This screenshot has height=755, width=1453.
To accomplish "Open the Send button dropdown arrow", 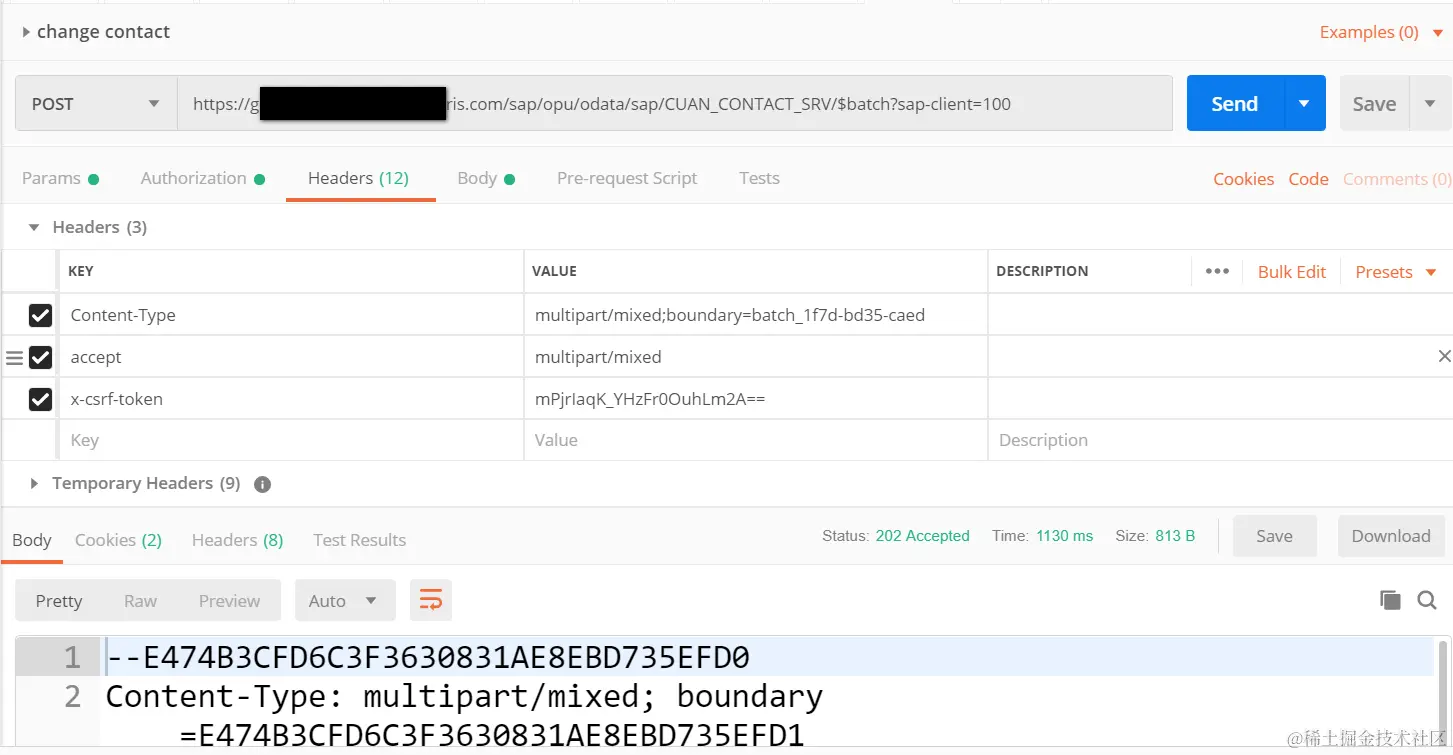I will (x=1304, y=104).
